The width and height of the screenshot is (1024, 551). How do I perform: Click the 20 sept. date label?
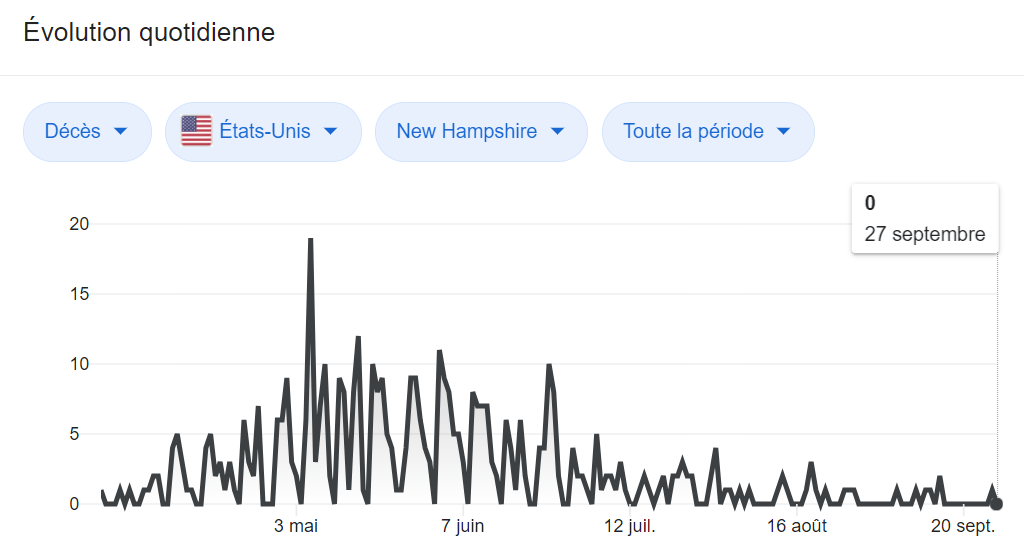(963, 526)
